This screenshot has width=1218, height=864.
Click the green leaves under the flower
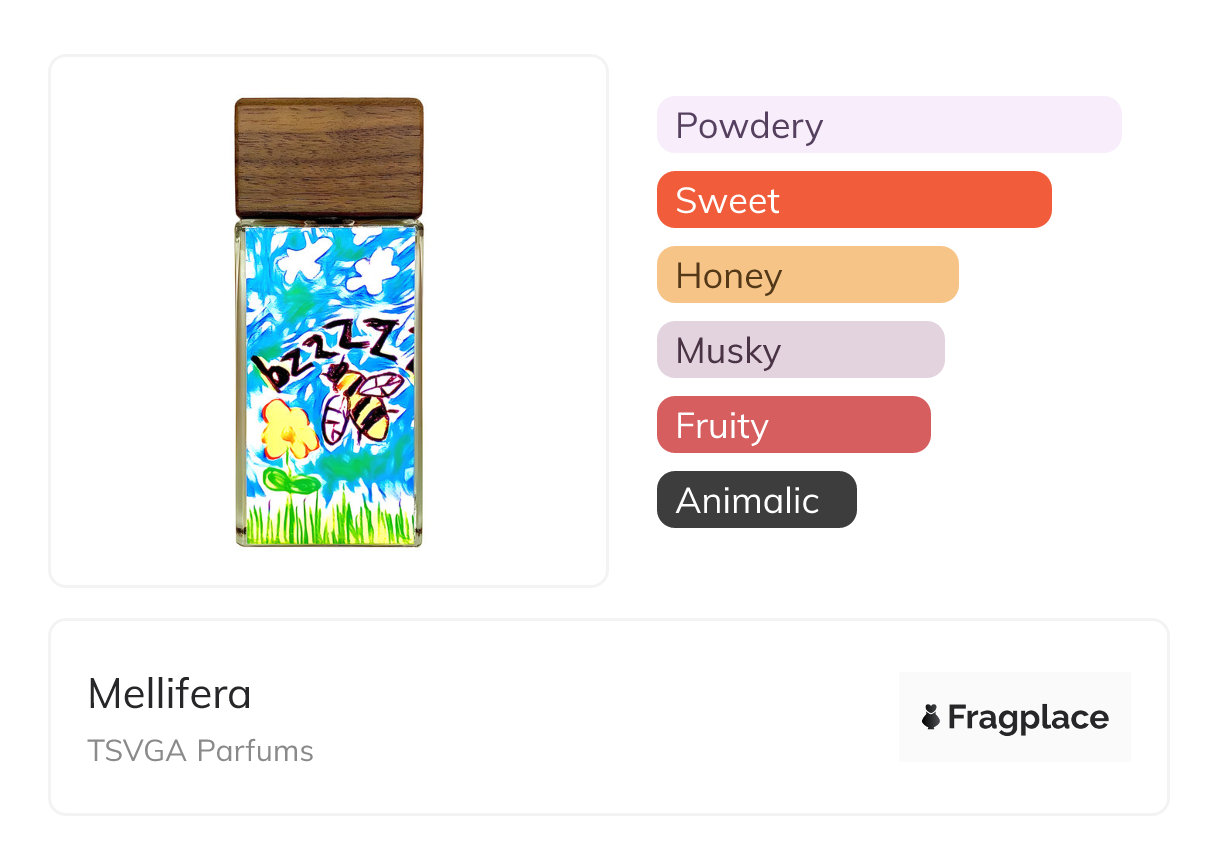pyautogui.click(x=291, y=484)
